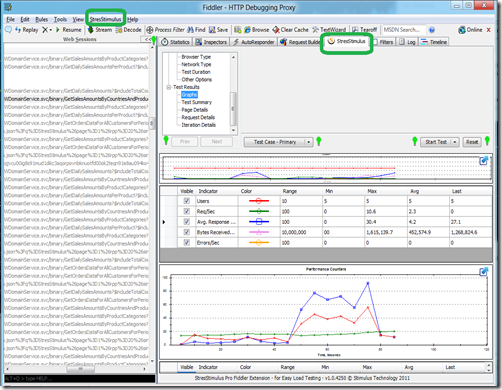Toggle the Decode icon
502x390 pixels.
click(x=119, y=30)
